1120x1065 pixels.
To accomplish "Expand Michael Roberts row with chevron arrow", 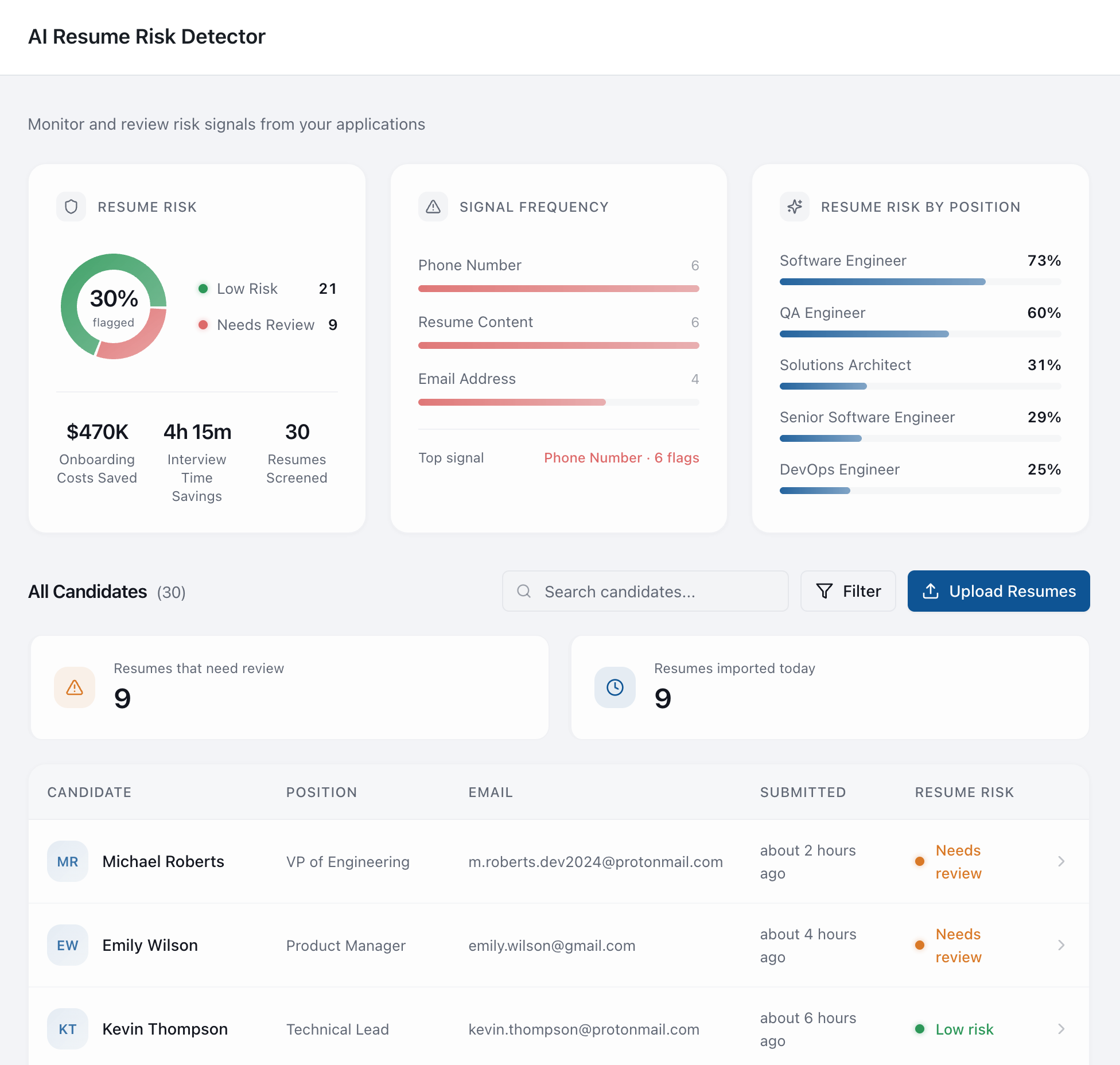I will click(1061, 861).
